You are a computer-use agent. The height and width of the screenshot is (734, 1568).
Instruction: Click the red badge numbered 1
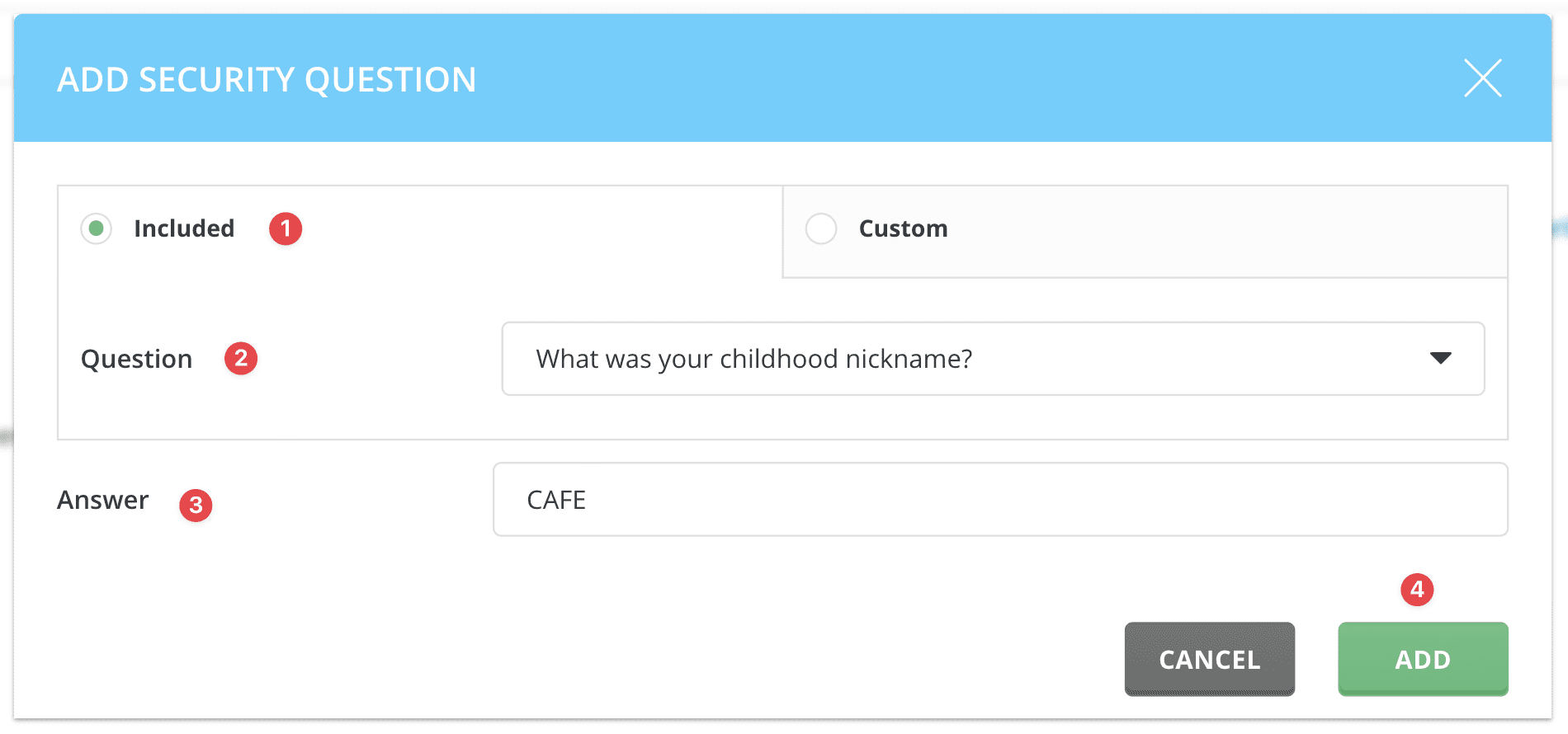click(x=285, y=228)
